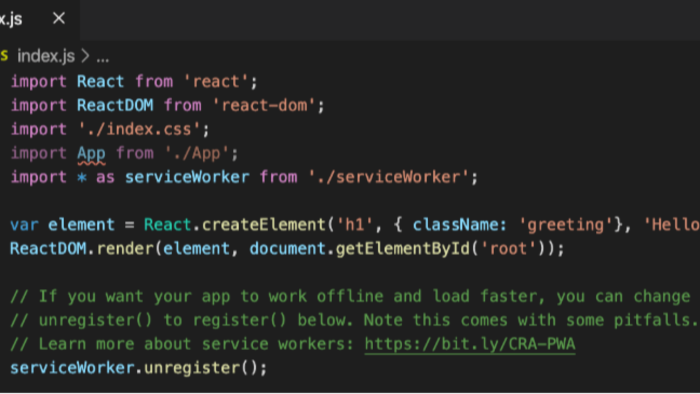Viewport: 700px width, 394px height.
Task: Place cursor in the 'root' string
Action: [x=508, y=249]
